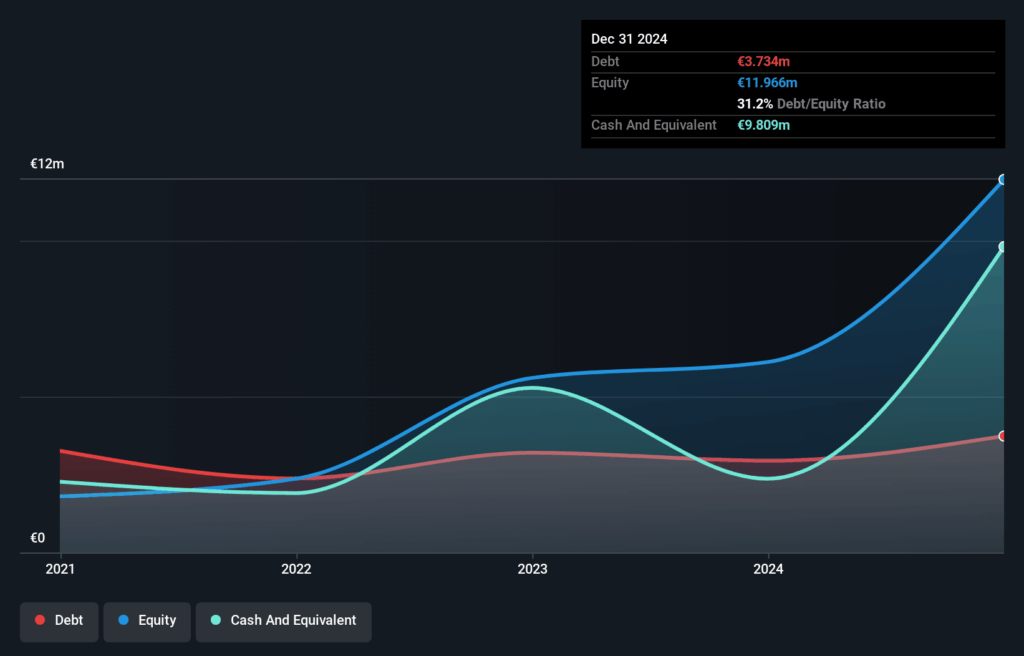
Task: Toggle Cash And Equivalent legend button
Action: pyautogui.click(x=283, y=621)
